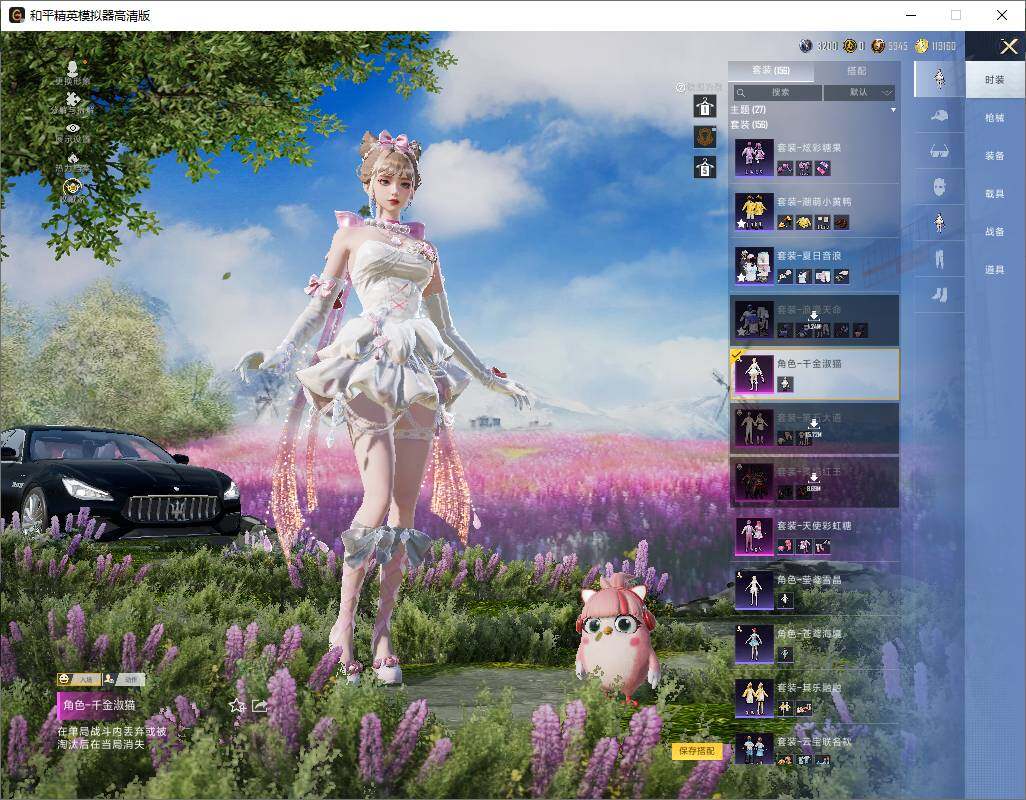1026x800 pixels.
Task: Favorite the outfit with the star icon
Action: click(x=237, y=705)
